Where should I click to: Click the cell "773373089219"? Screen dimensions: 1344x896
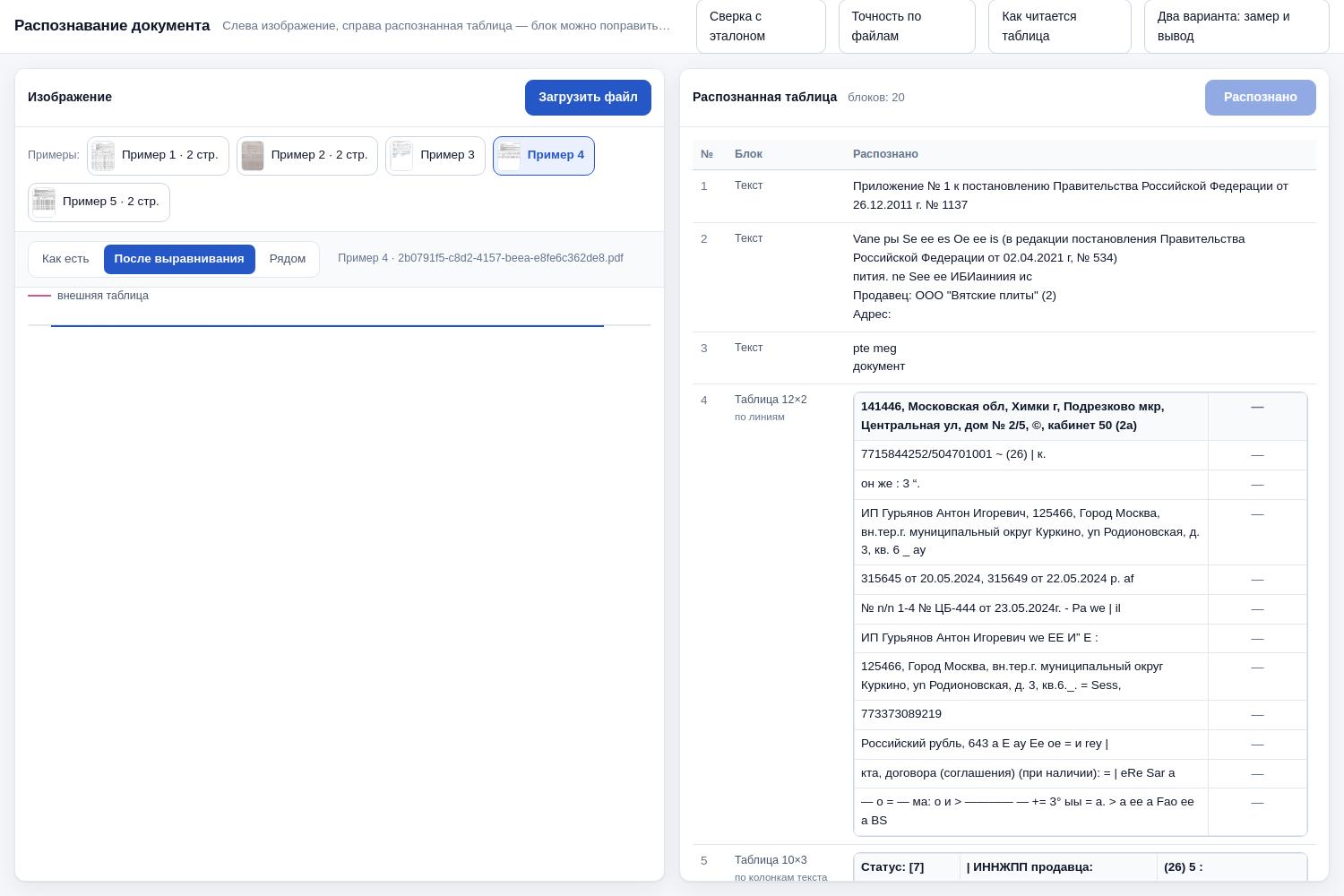(1030, 715)
